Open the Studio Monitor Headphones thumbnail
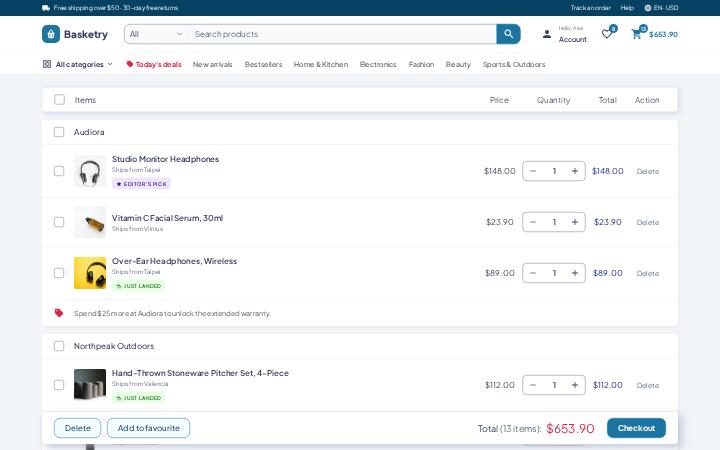The width and height of the screenshot is (720, 450). 90,171
